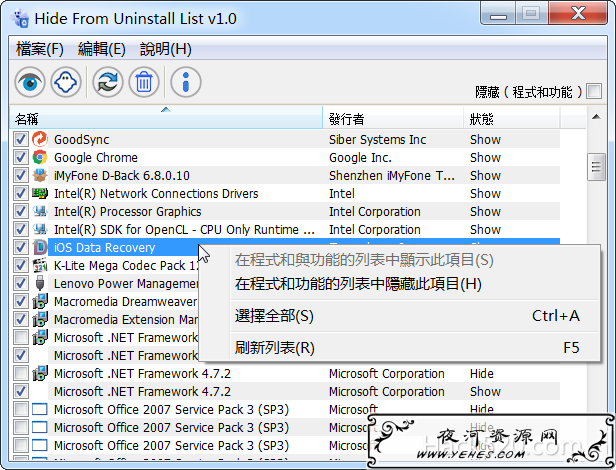The image size is (616, 470).
Task: Sort by the 名稱 column header
Action: 166,118
